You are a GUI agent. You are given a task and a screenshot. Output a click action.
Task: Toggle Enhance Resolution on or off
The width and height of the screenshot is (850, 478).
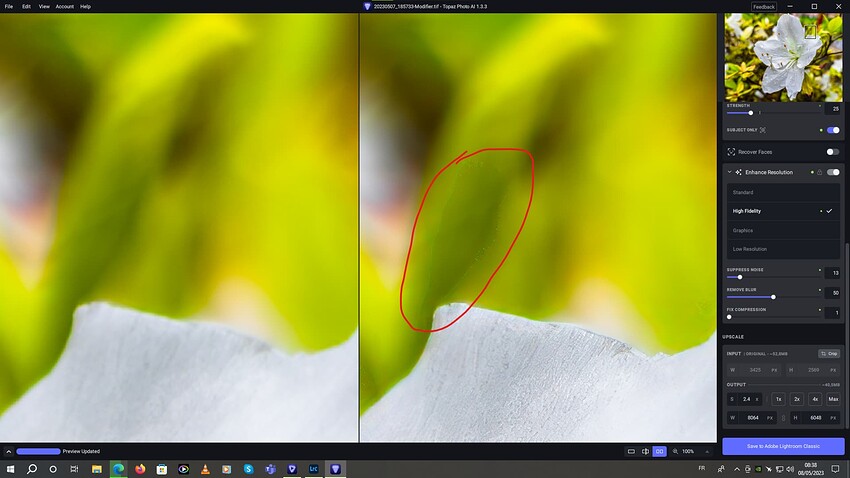click(832, 172)
